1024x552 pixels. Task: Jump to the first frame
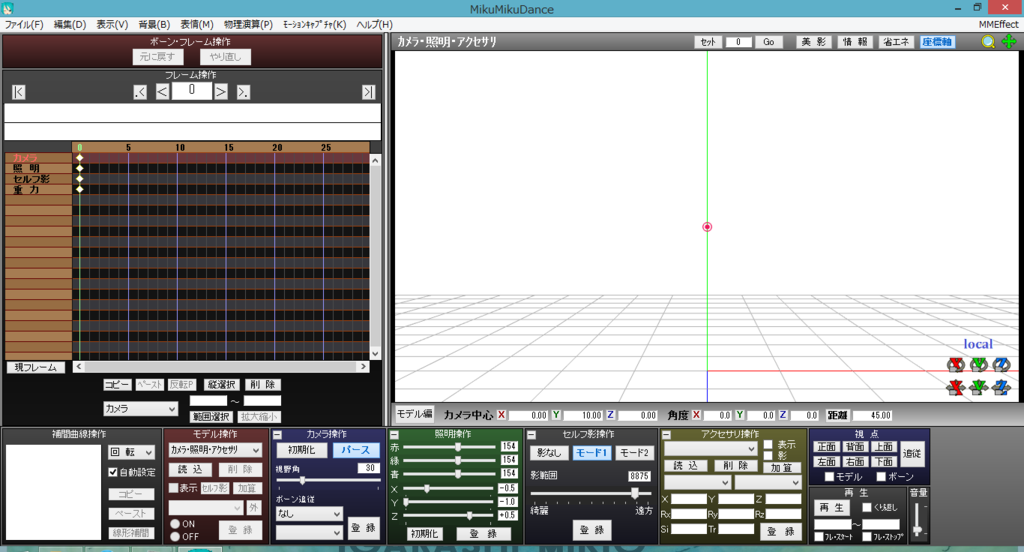click(x=18, y=92)
